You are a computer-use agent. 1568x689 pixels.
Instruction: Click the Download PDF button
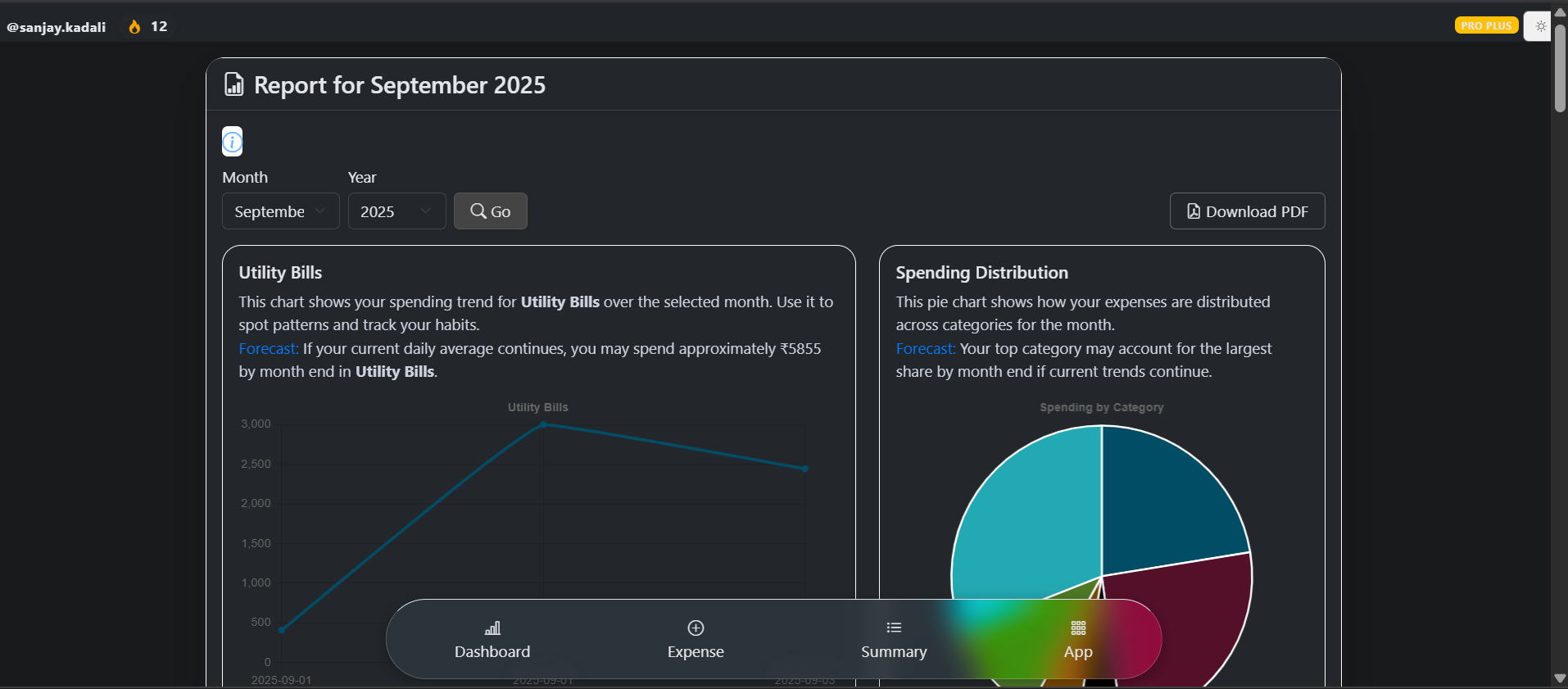[x=1247, y=211]
